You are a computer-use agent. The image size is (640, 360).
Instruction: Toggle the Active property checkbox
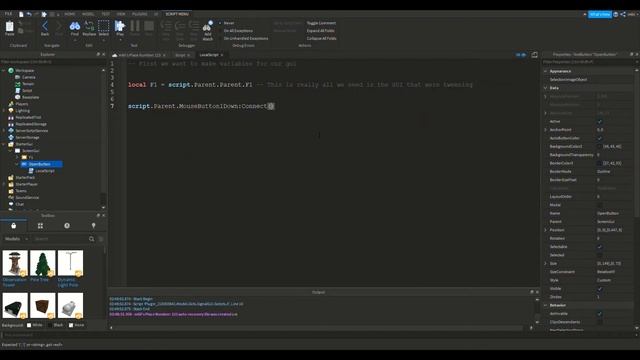click(600, 122)
